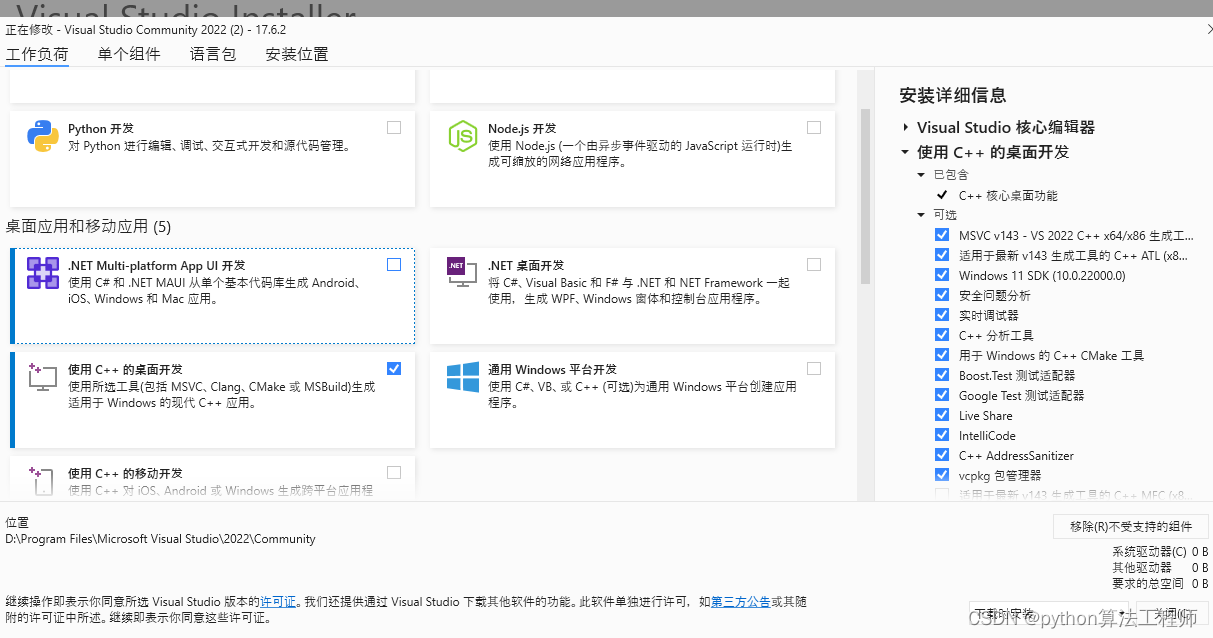Click the install path D:\Program Files\Microsoft Visual Studio text

[160, 539]
